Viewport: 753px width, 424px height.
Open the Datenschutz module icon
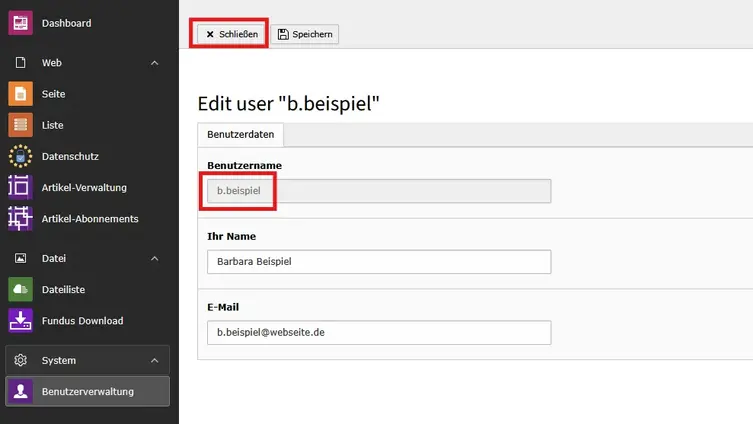[x=20, y=156]
